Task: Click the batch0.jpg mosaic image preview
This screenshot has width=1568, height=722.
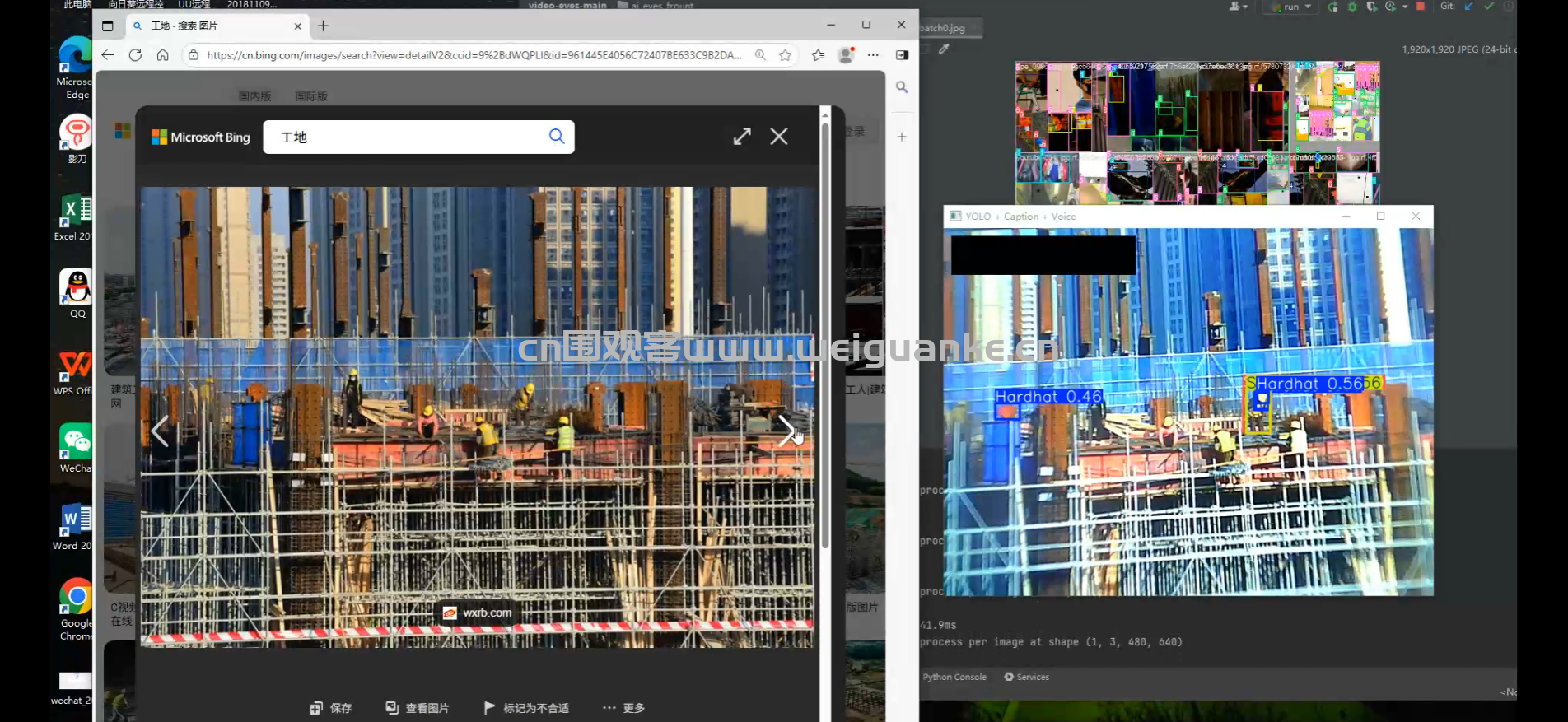Action: click(x=1197, y=133)
